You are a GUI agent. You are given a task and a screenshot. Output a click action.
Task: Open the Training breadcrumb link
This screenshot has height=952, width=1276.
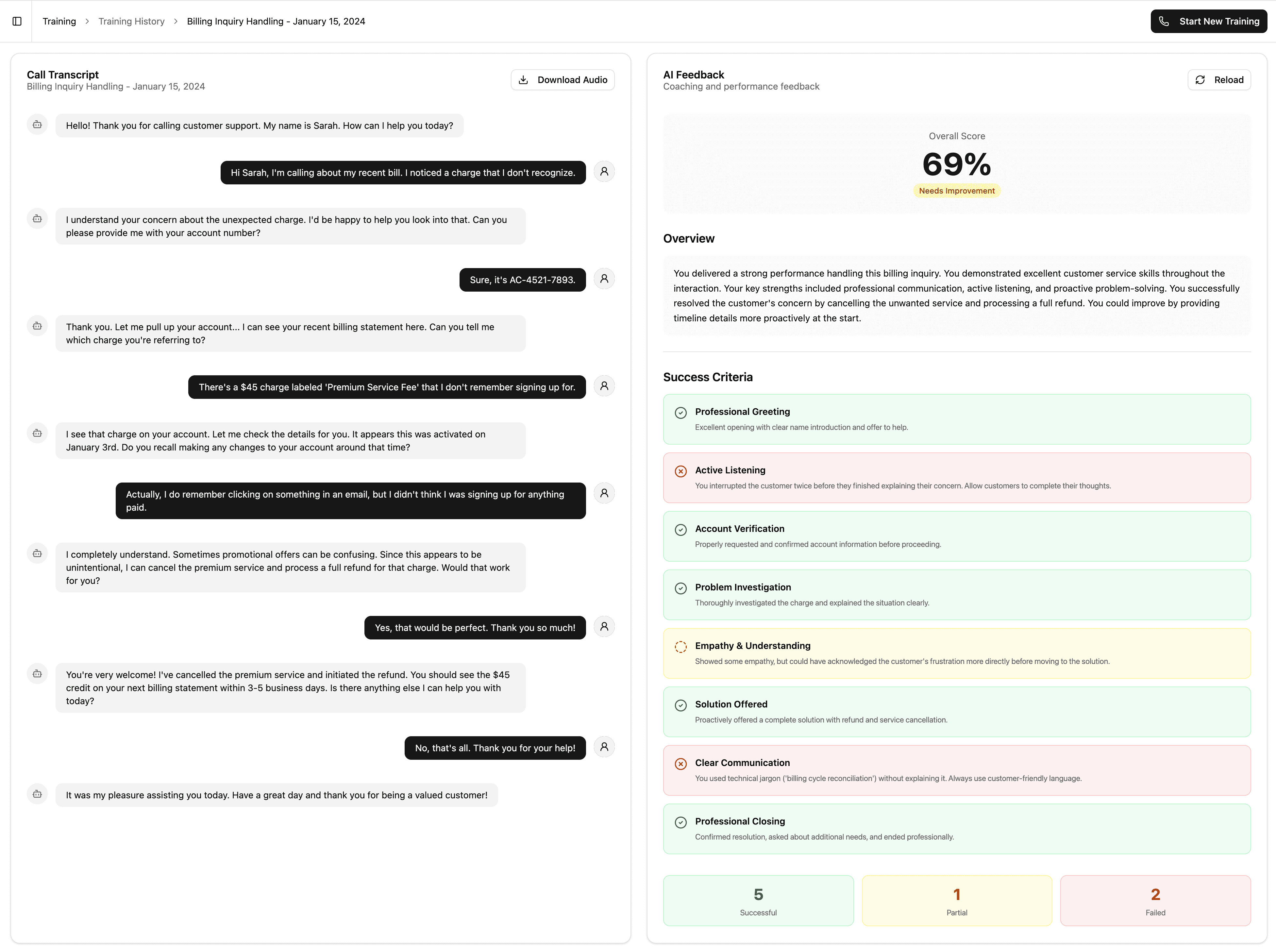pyautogui.click(x=59, y=21)
